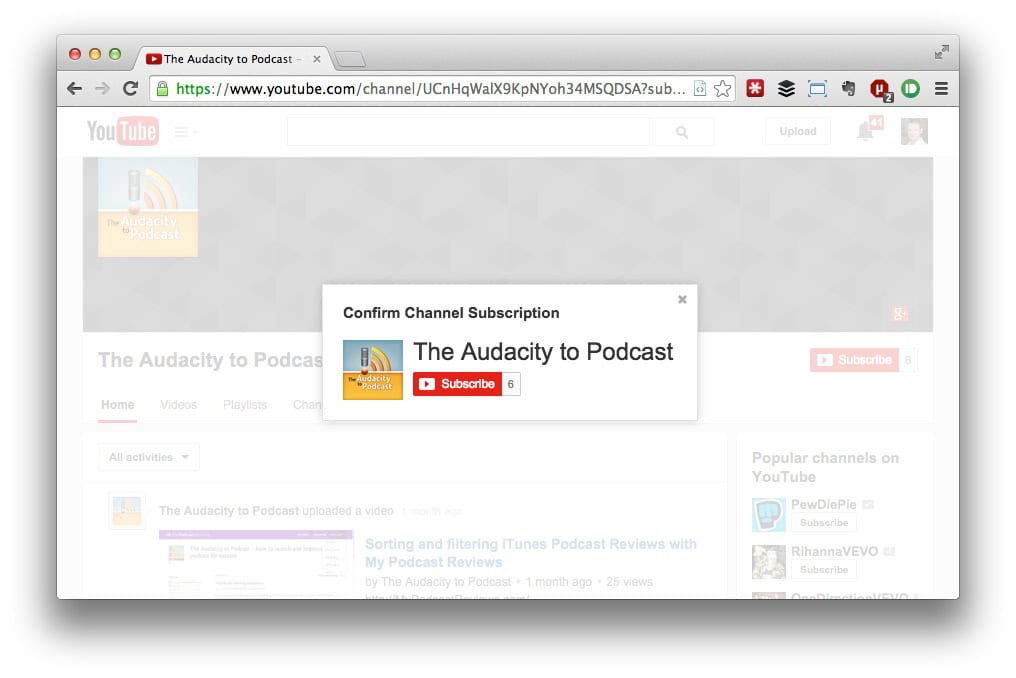Close the Confirm Channel Subscription dialog
Viewport: 1016px width, 678px height.
point(682,299)
